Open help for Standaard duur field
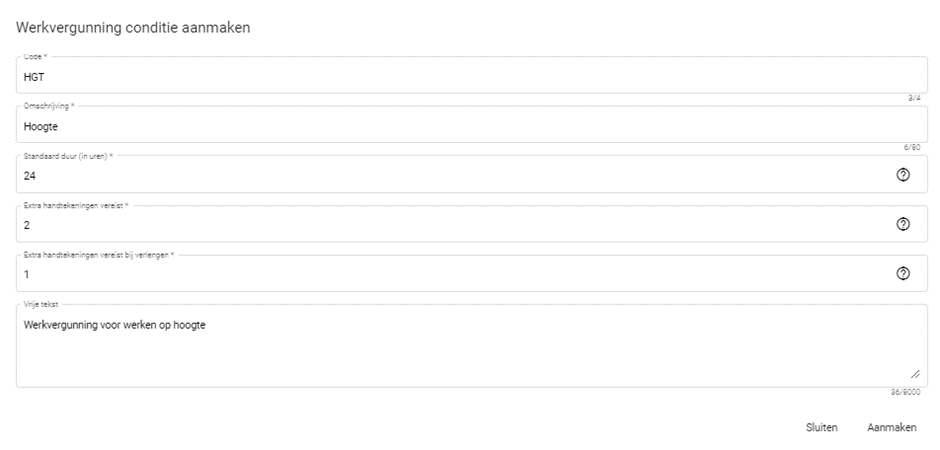Viewport: 940px width, 450px height. click(x=903, y=175)
